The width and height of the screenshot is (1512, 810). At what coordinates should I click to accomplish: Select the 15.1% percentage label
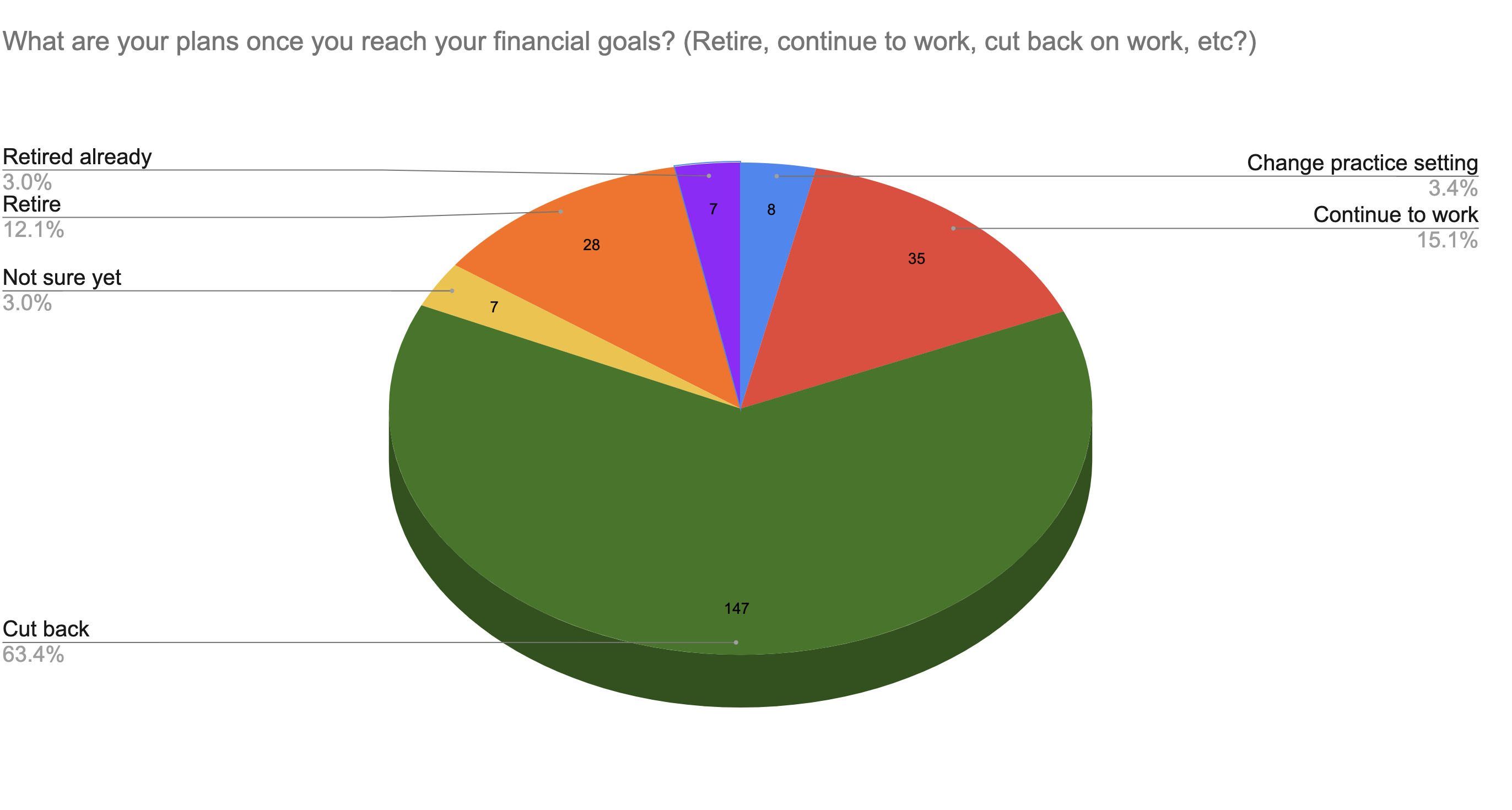[x=1448, y=240]
